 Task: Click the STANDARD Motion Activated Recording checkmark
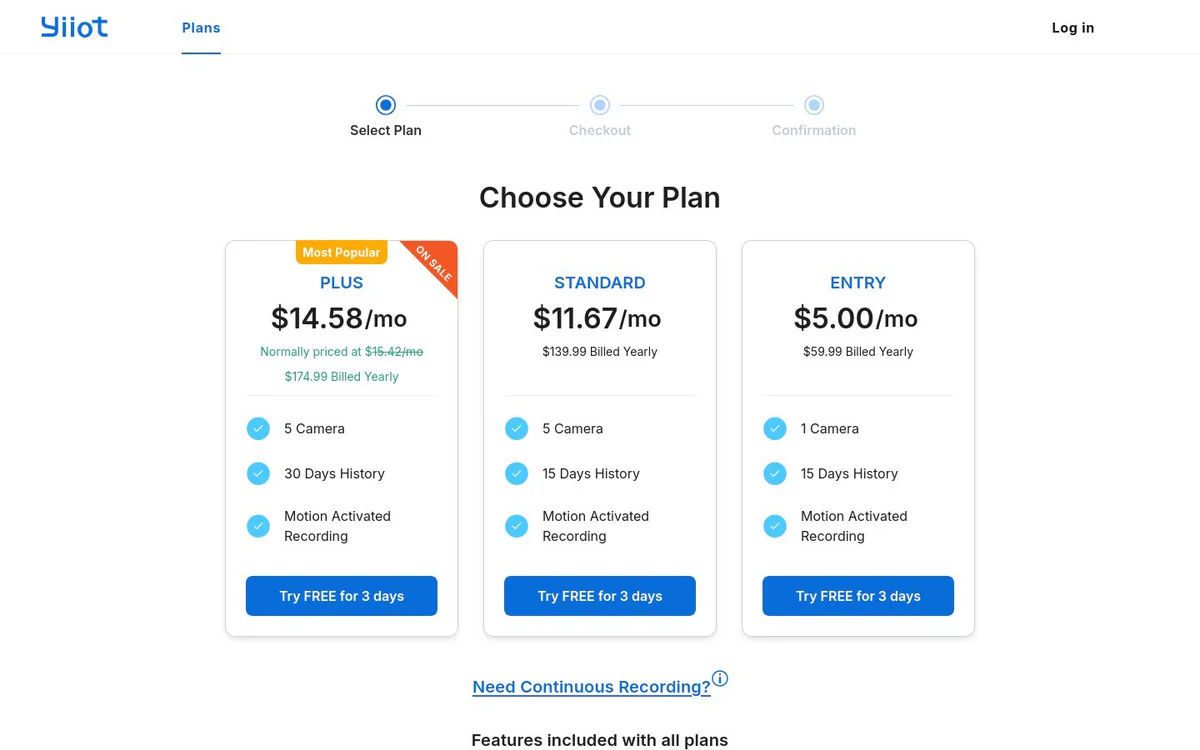[516, 526]
